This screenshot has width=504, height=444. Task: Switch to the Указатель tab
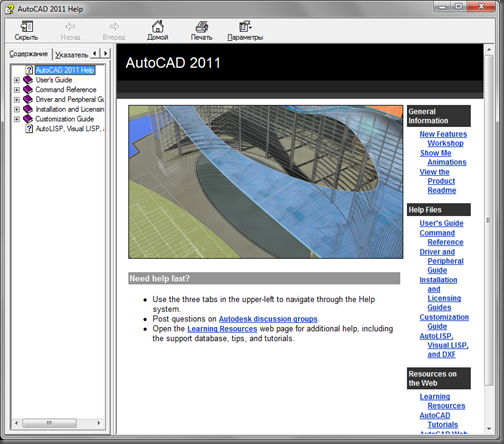coord(71,55)
